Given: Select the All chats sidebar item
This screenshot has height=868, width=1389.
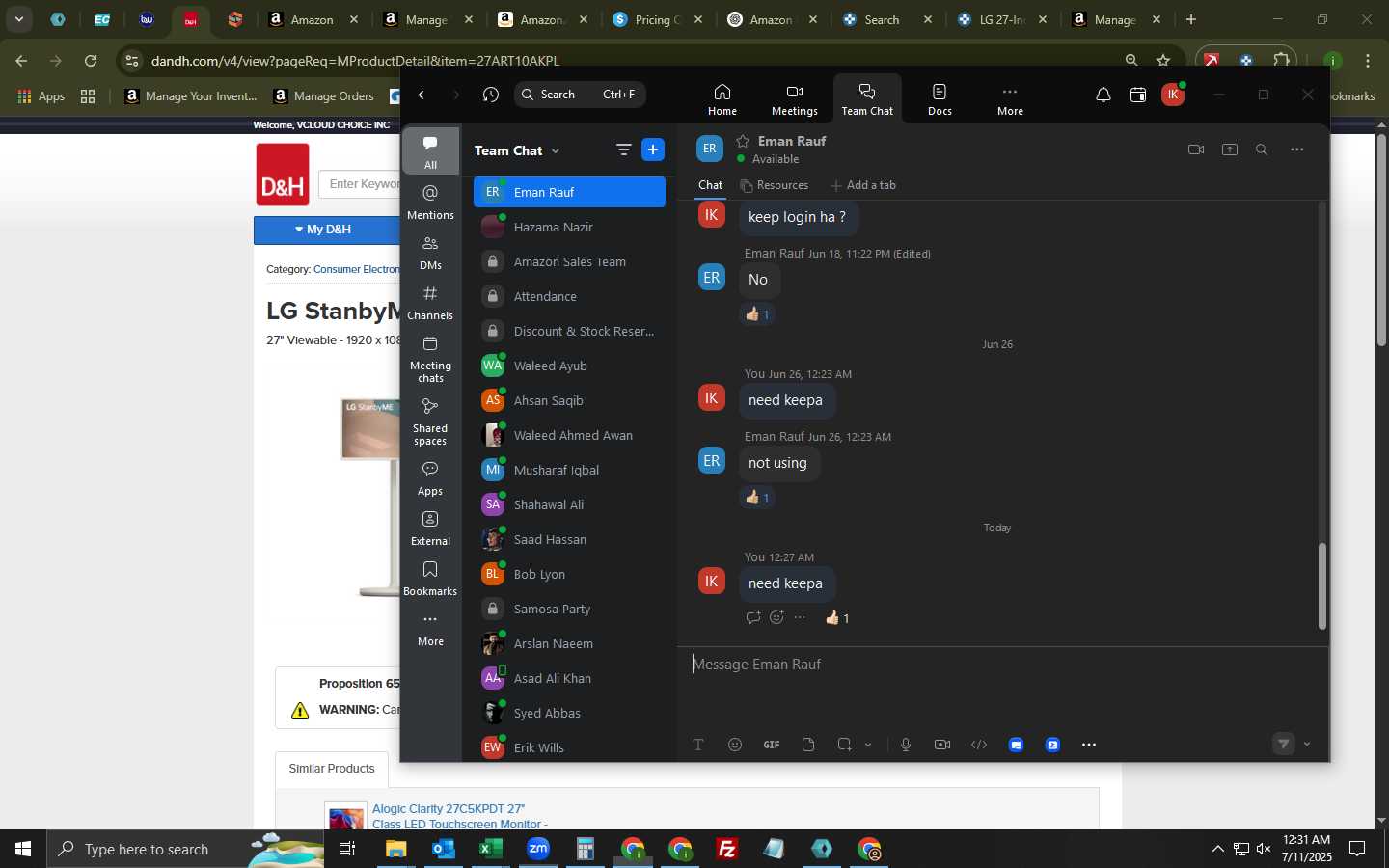Looking at the screenshot, I should [430, 151].
